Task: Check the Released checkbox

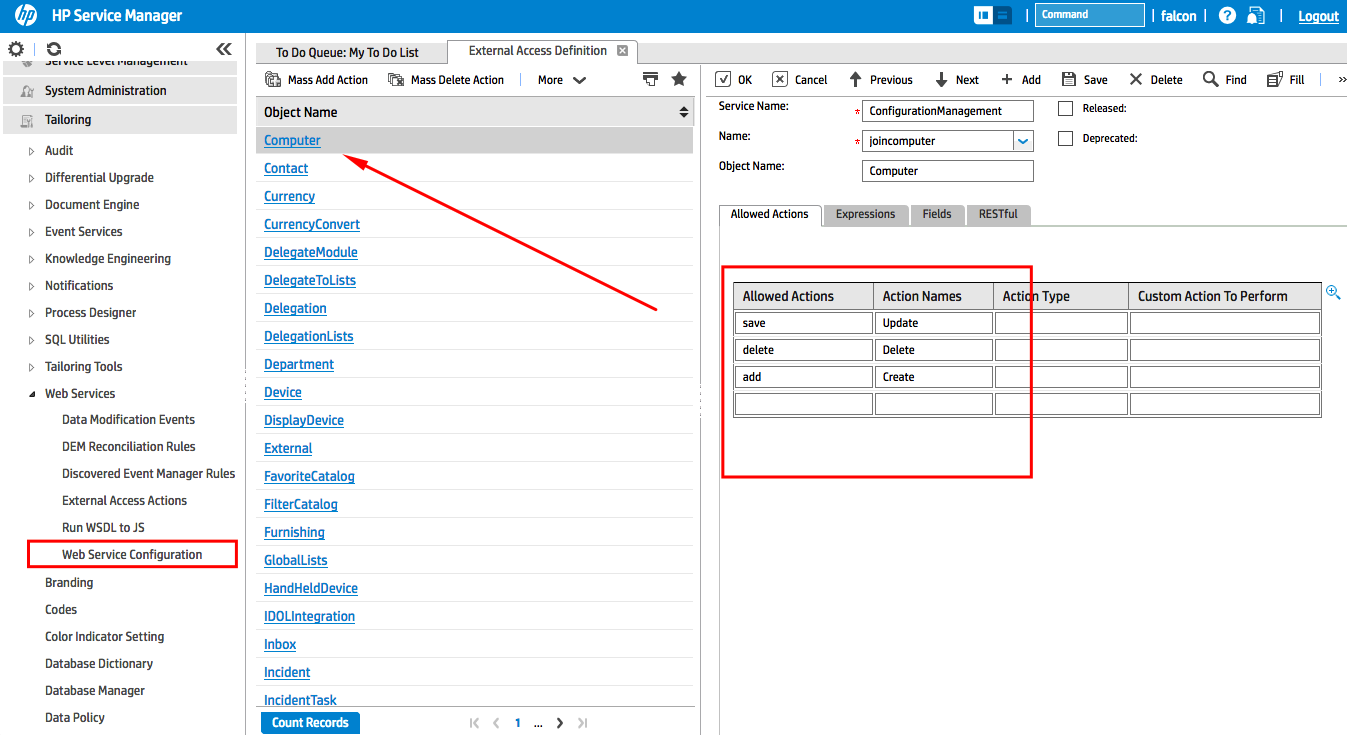Action: pos(1064,109)
